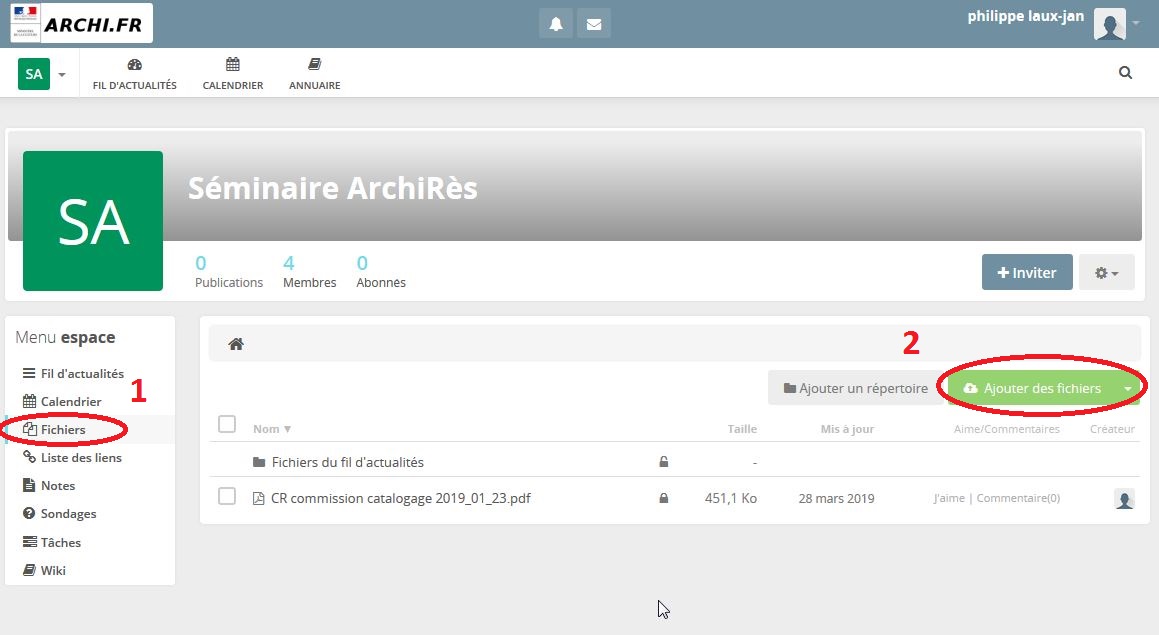This screenshot has height=635, width=1159.
Task: Open CR commission catalogage 2019_01_23.pdf
Action: pos(401,498)
